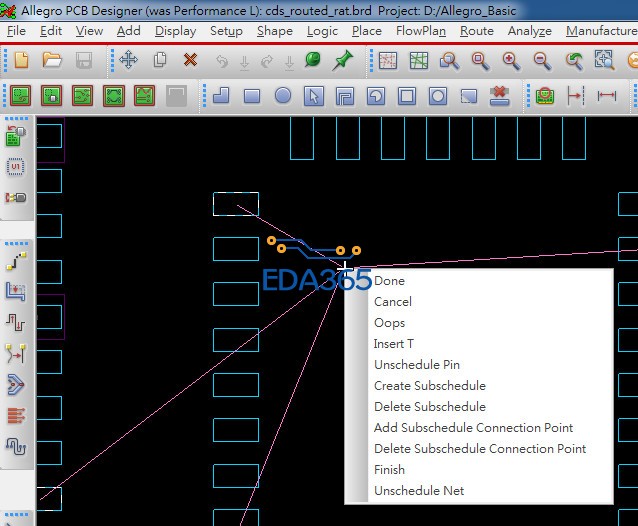Click the highlighted white dashed pin pad

click(235, 204)
